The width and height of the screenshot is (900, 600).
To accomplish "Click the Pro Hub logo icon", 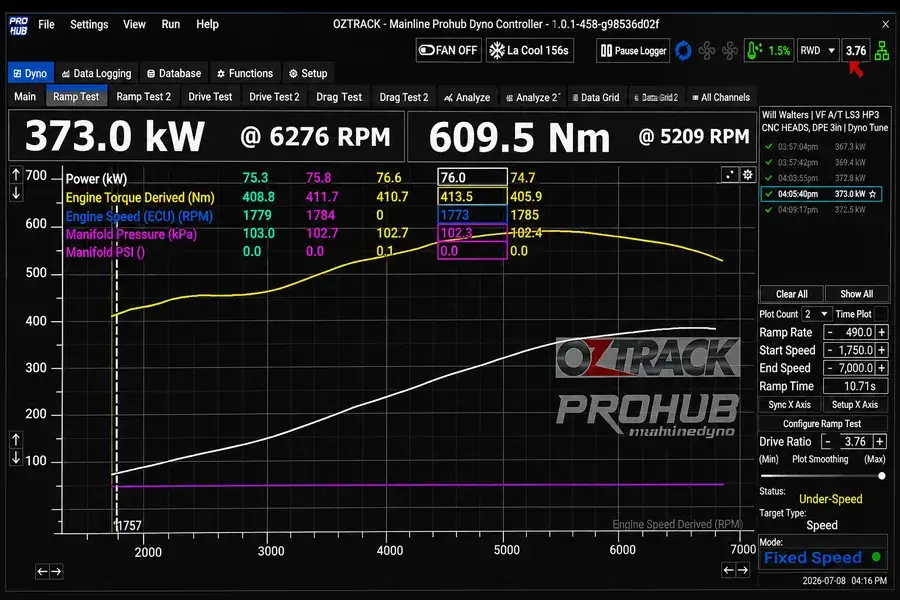I will click(18, 25).
